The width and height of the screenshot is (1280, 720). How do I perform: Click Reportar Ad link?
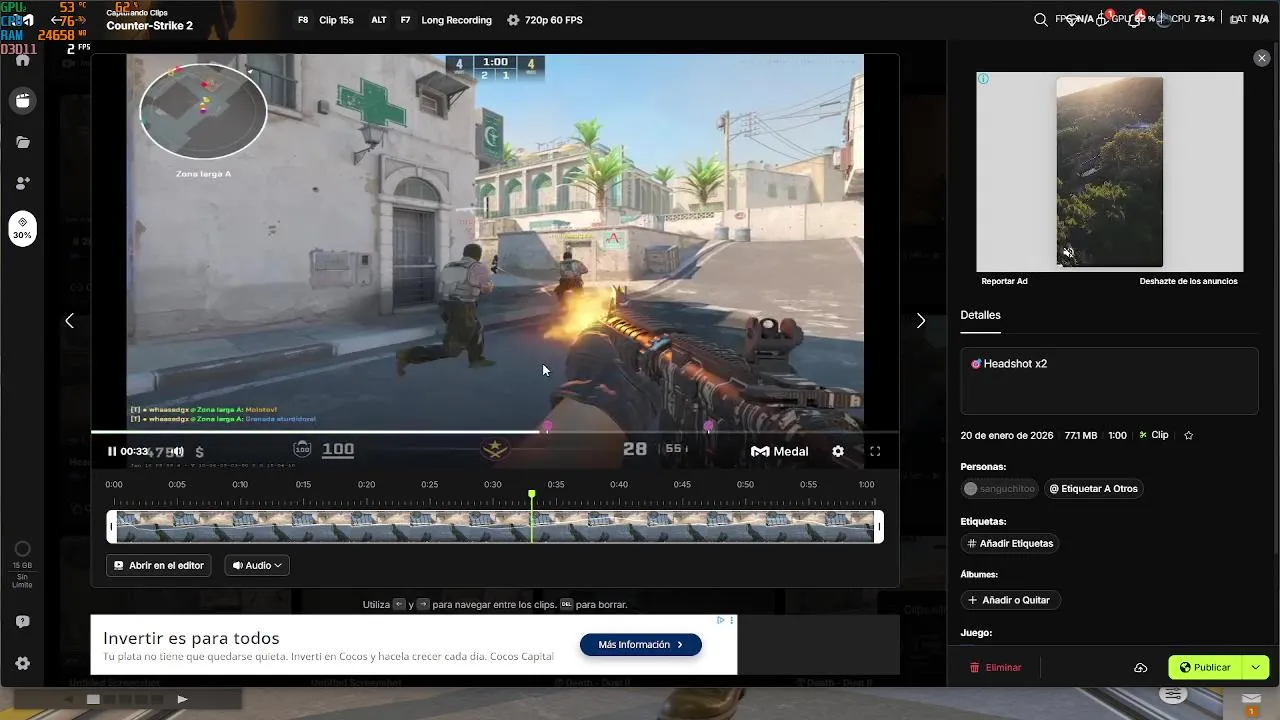[x=1004, y=282]
